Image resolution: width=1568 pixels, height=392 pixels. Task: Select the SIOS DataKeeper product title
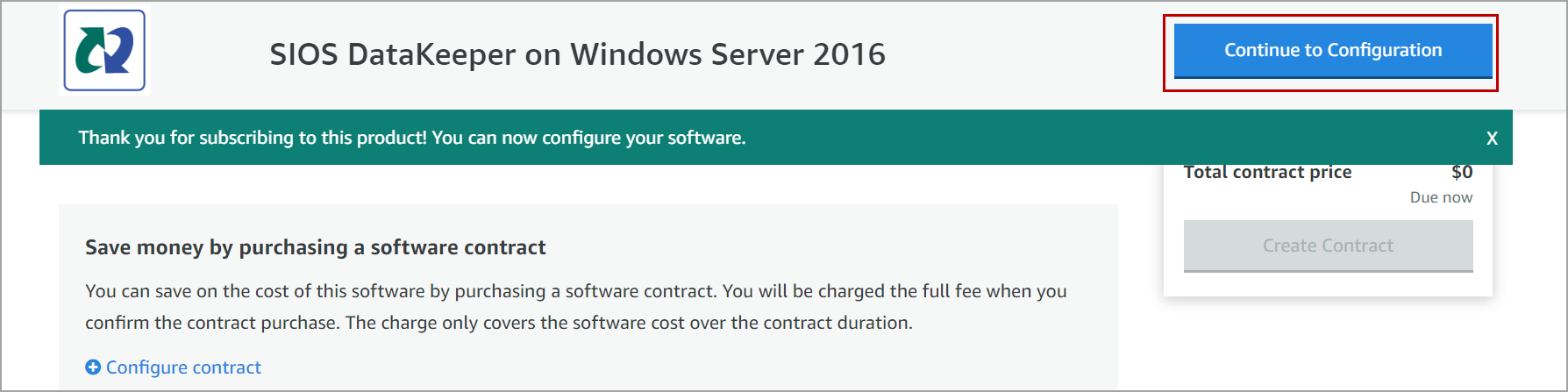point(577,54)
